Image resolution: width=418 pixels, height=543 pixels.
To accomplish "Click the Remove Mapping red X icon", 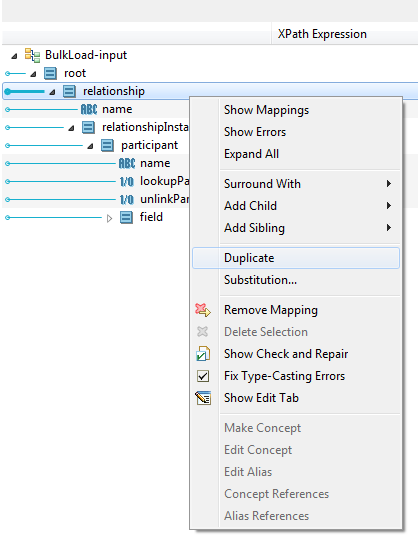I will (x=203, y=310).
